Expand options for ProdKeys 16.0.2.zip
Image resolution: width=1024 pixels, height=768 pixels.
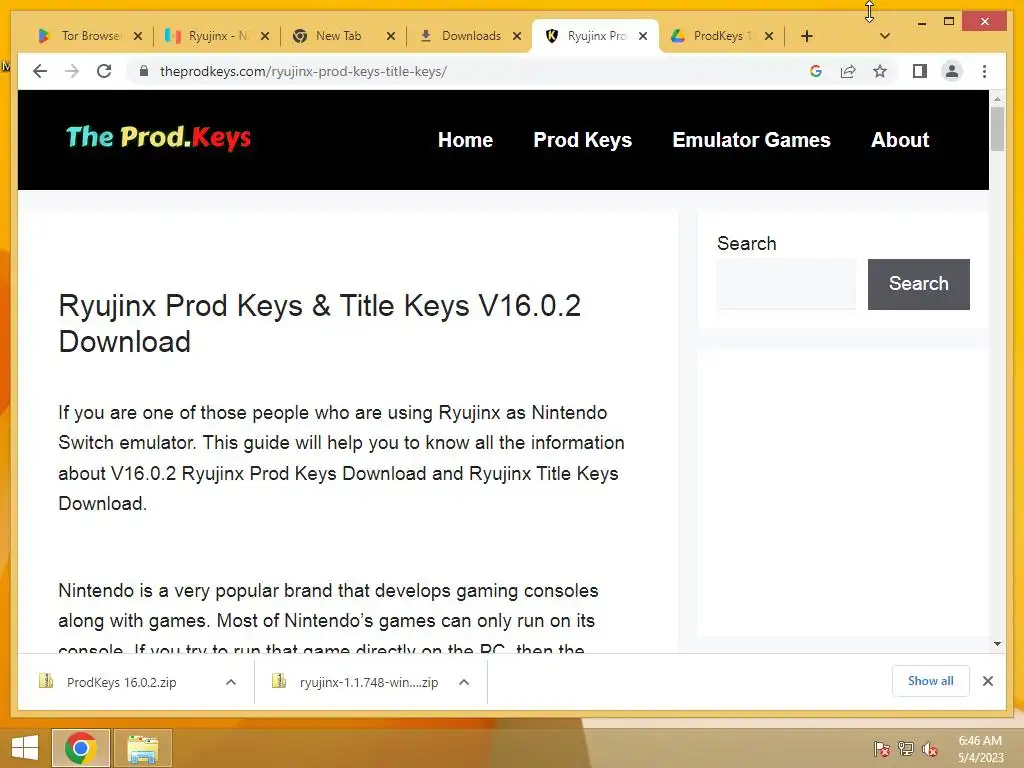click(x=231, y=682)
